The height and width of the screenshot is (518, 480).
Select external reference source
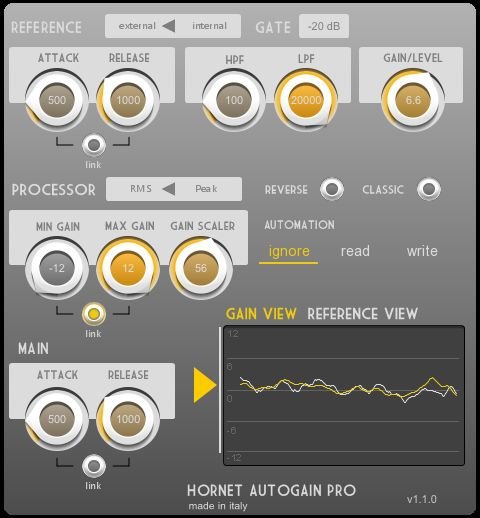(137, 26)
